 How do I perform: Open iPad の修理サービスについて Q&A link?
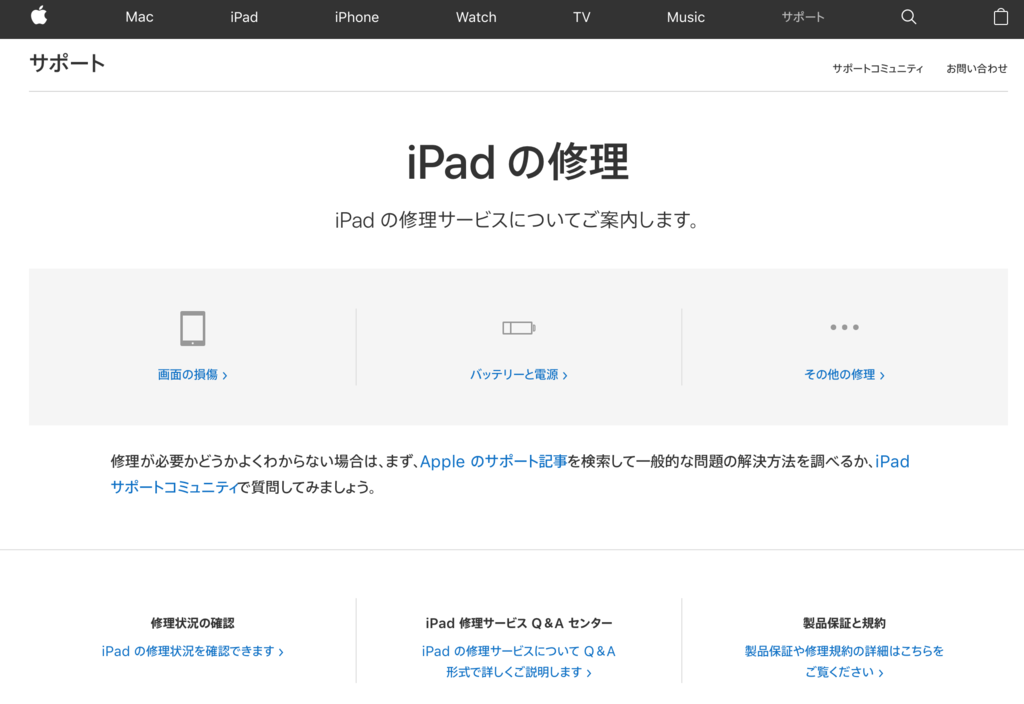click(519, 662)
